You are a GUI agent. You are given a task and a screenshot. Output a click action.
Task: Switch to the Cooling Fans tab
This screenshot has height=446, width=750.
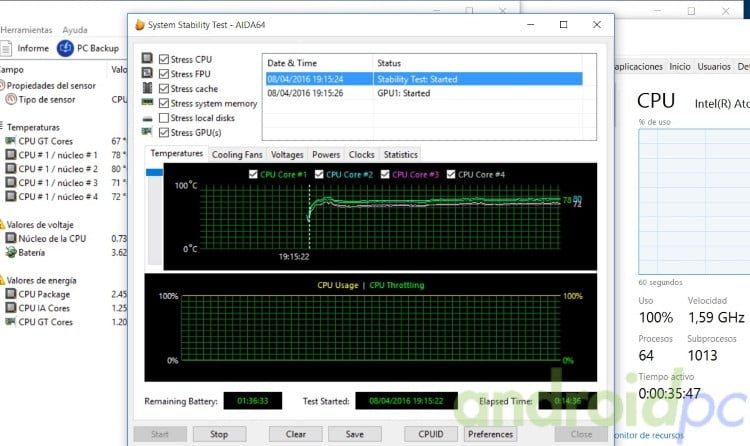point(237,155)
